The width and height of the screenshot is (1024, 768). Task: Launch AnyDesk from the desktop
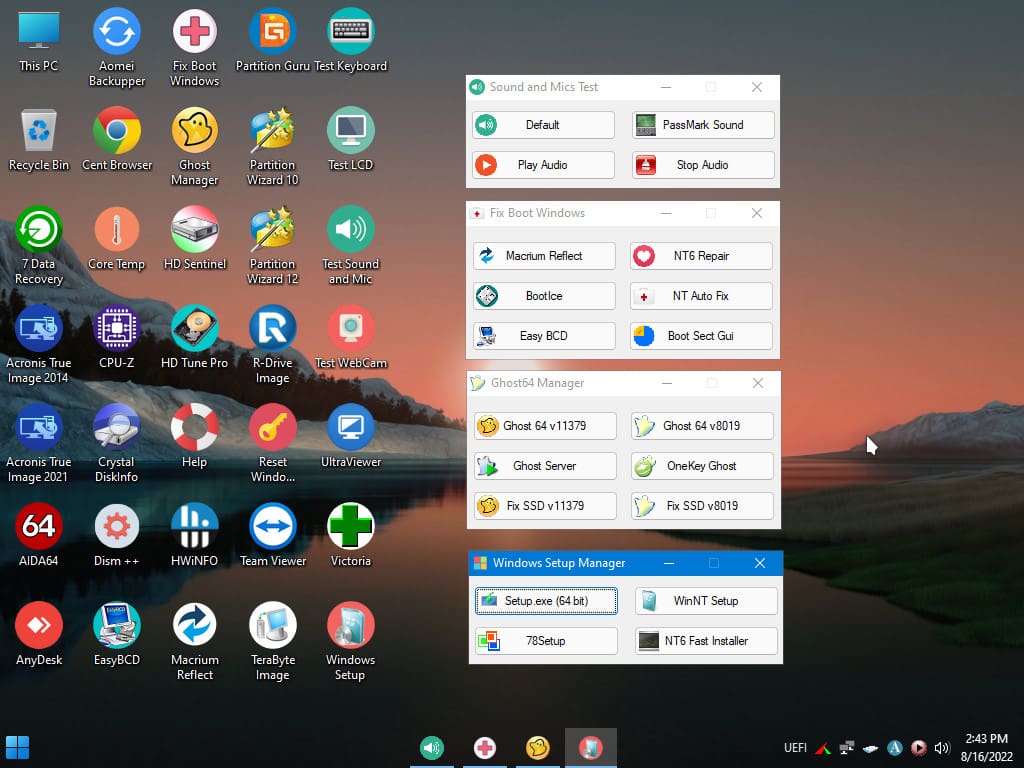[39, 627]
